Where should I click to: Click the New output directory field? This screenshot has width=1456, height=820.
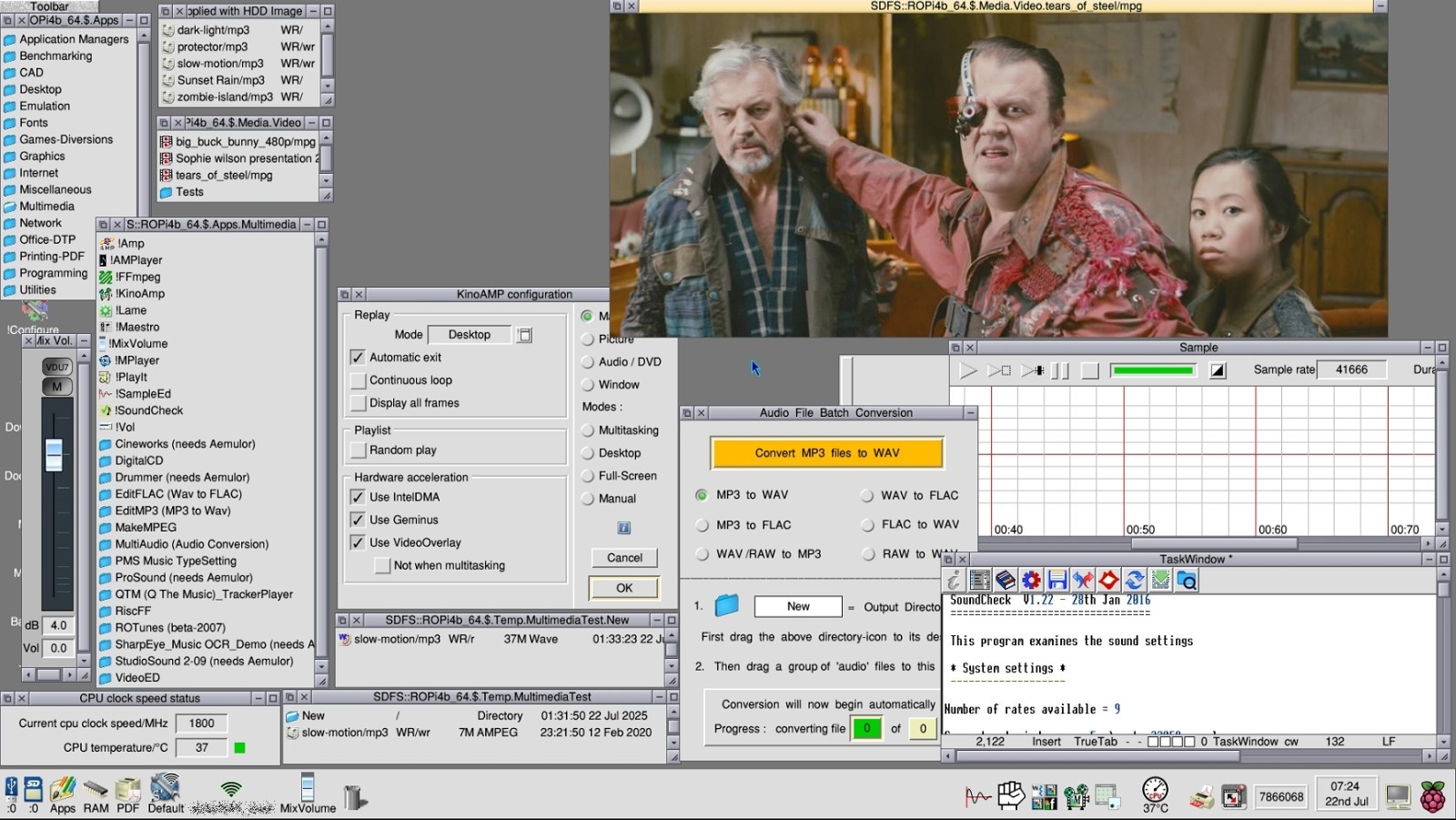pos(798,607)
